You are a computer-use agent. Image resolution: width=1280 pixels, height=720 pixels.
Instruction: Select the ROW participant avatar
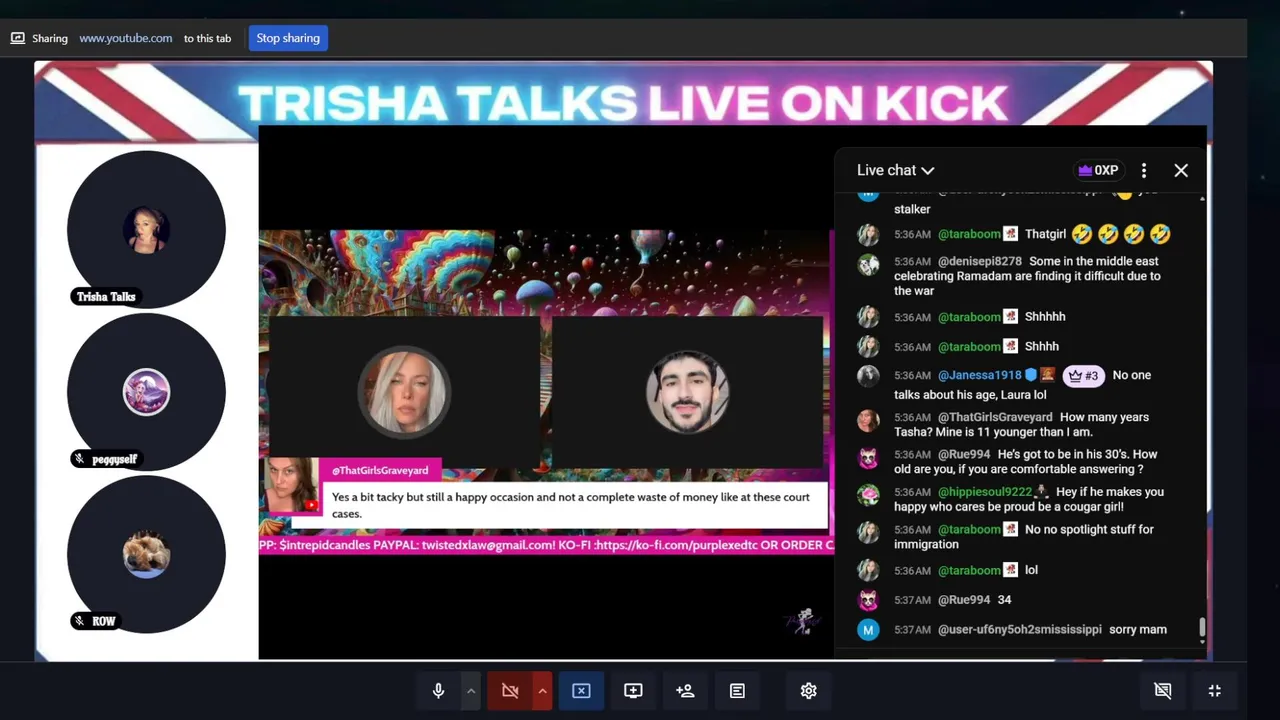pyautogui.click(x=146, y=554)
